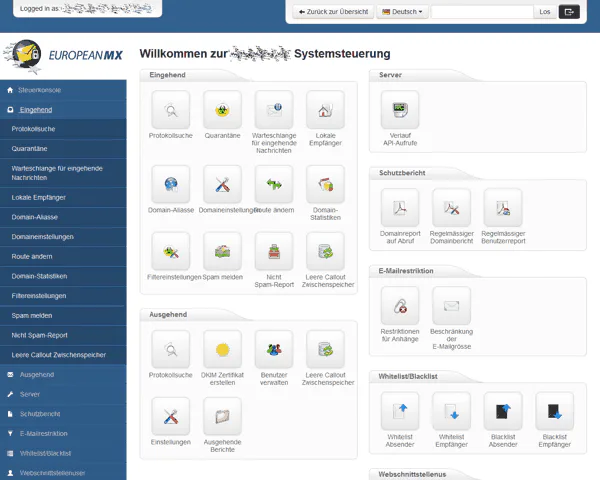
Task: Select Protokollsuche in sidebar menu
Action: pos(63,129)
